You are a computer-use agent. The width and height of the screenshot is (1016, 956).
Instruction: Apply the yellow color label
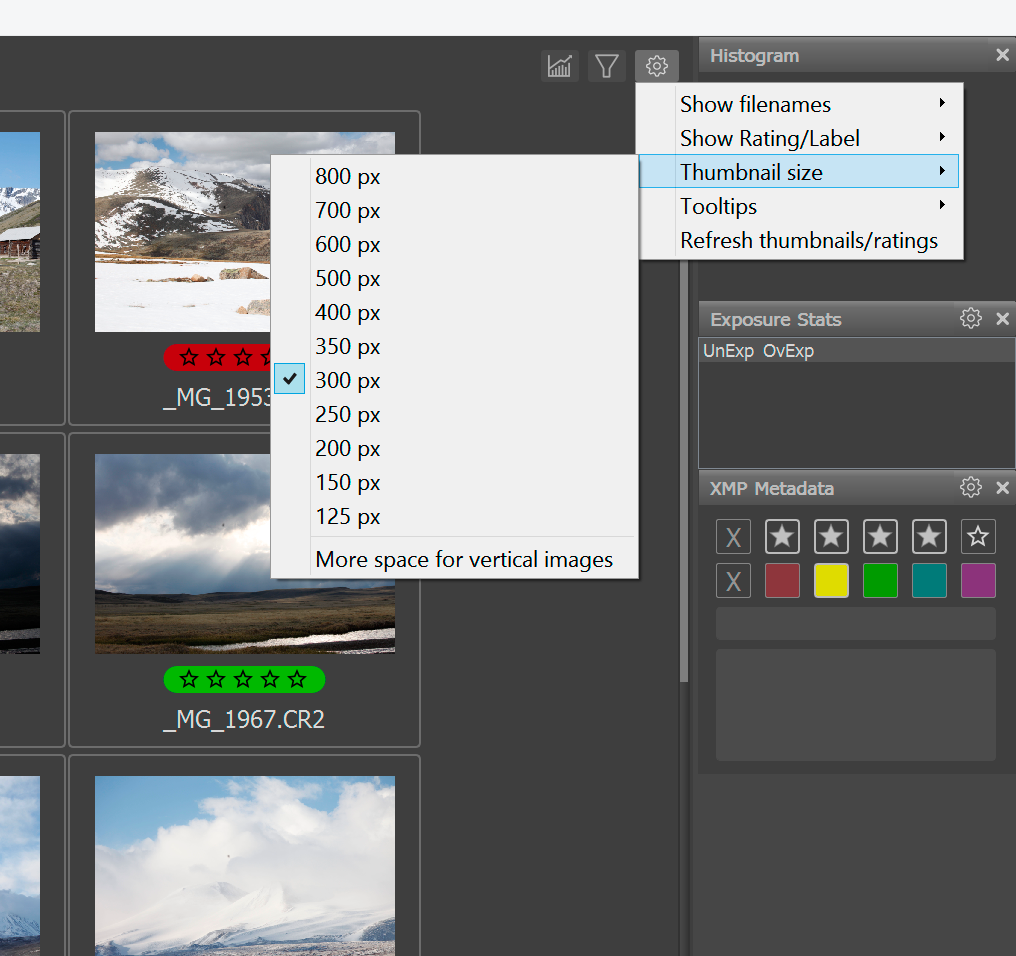[x=831, y=581]
